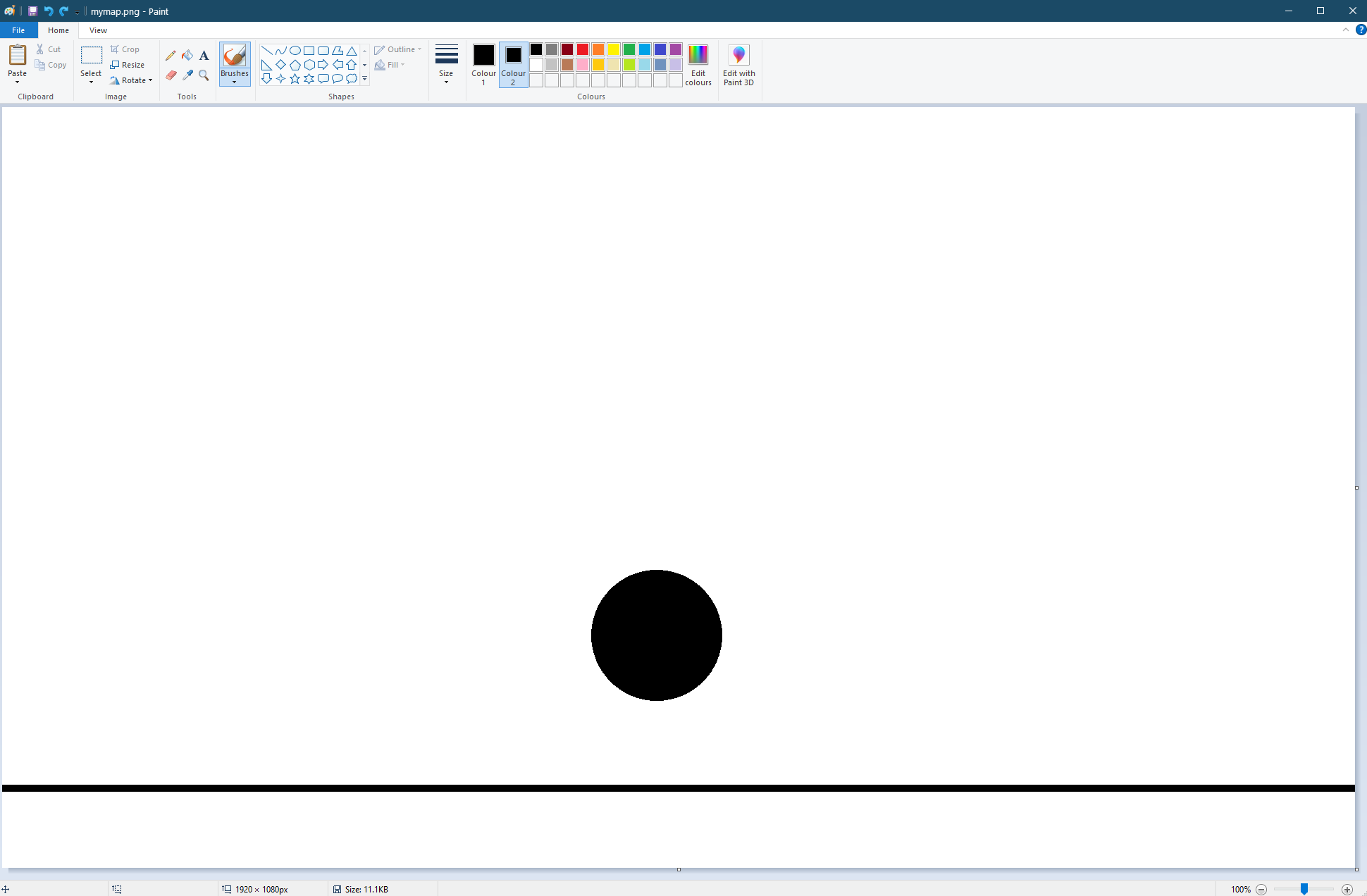Click the Resize button

coord(128,65)
